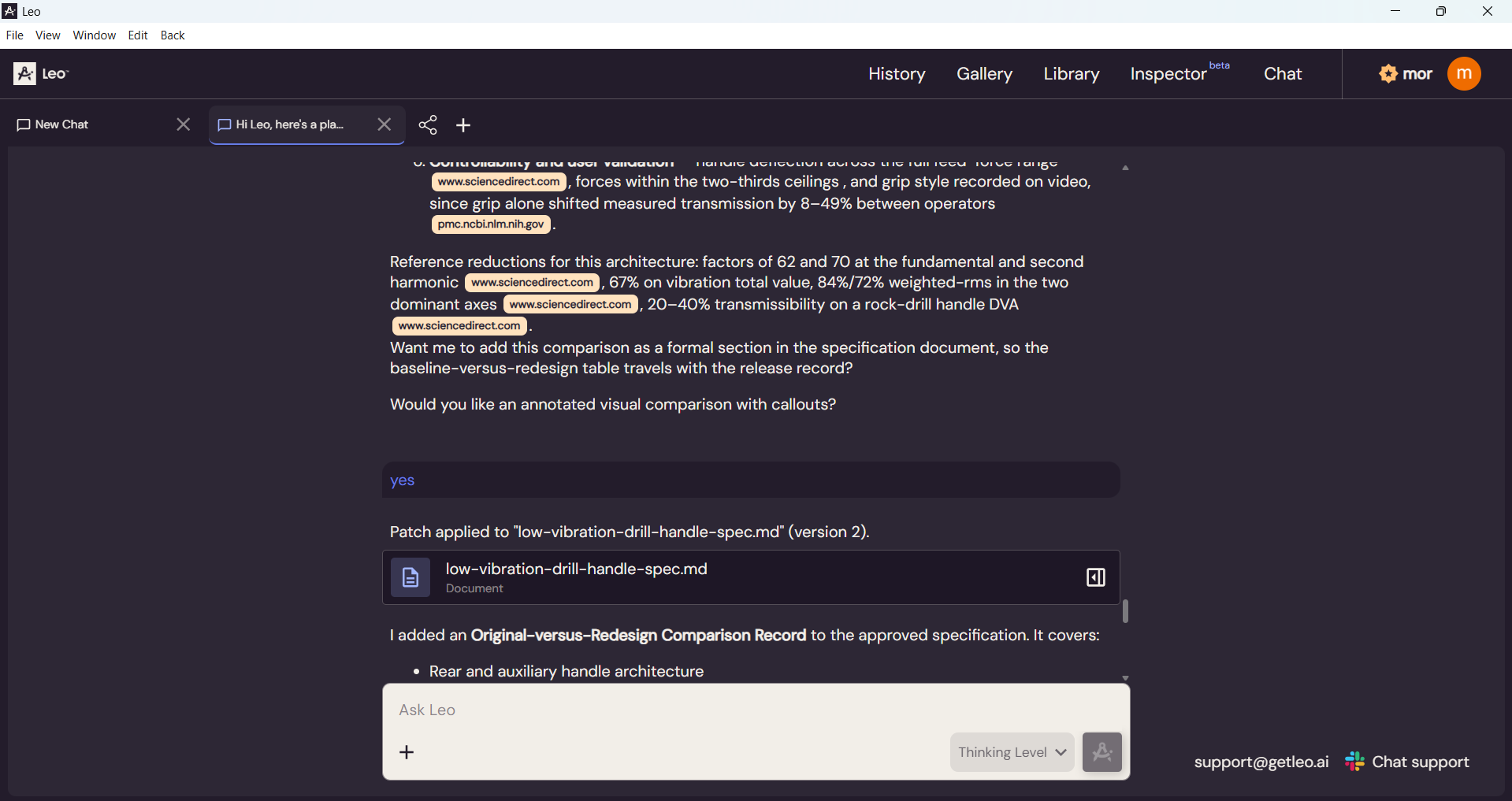This screenshot has width=1512, height=801.
Task: Close the 'Hi Leo, here's a pla...' tab
Action: [384, 124]
